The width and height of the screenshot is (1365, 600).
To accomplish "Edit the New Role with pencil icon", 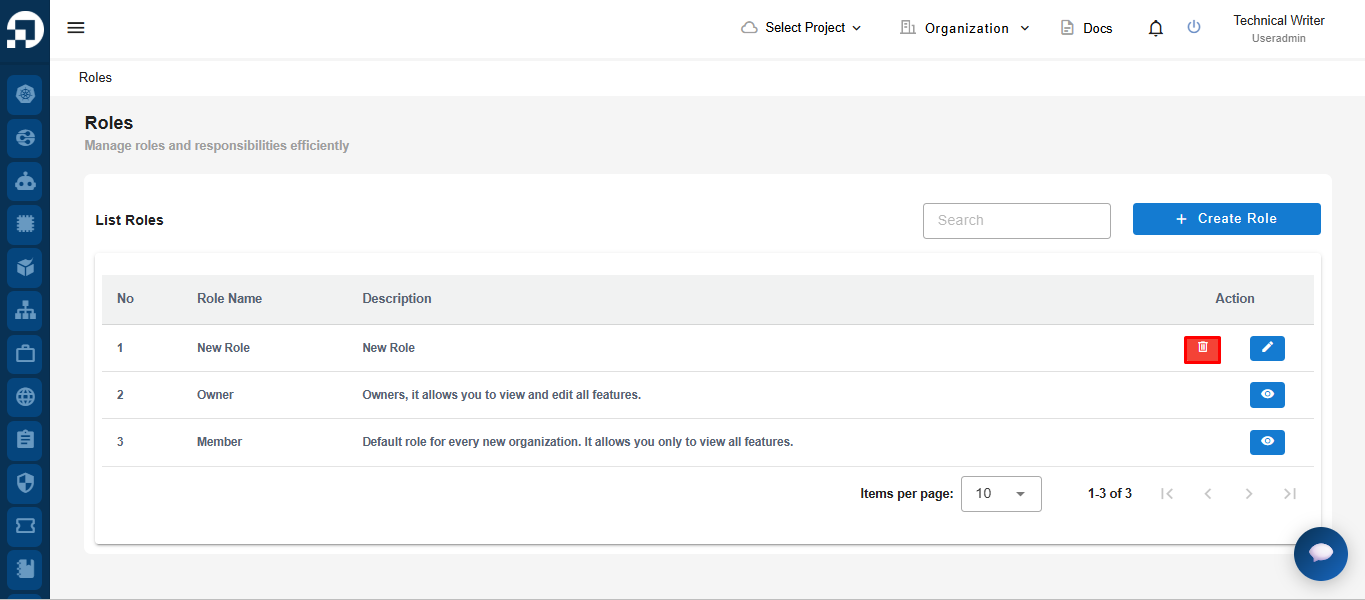I will (x=1267, y=348).
